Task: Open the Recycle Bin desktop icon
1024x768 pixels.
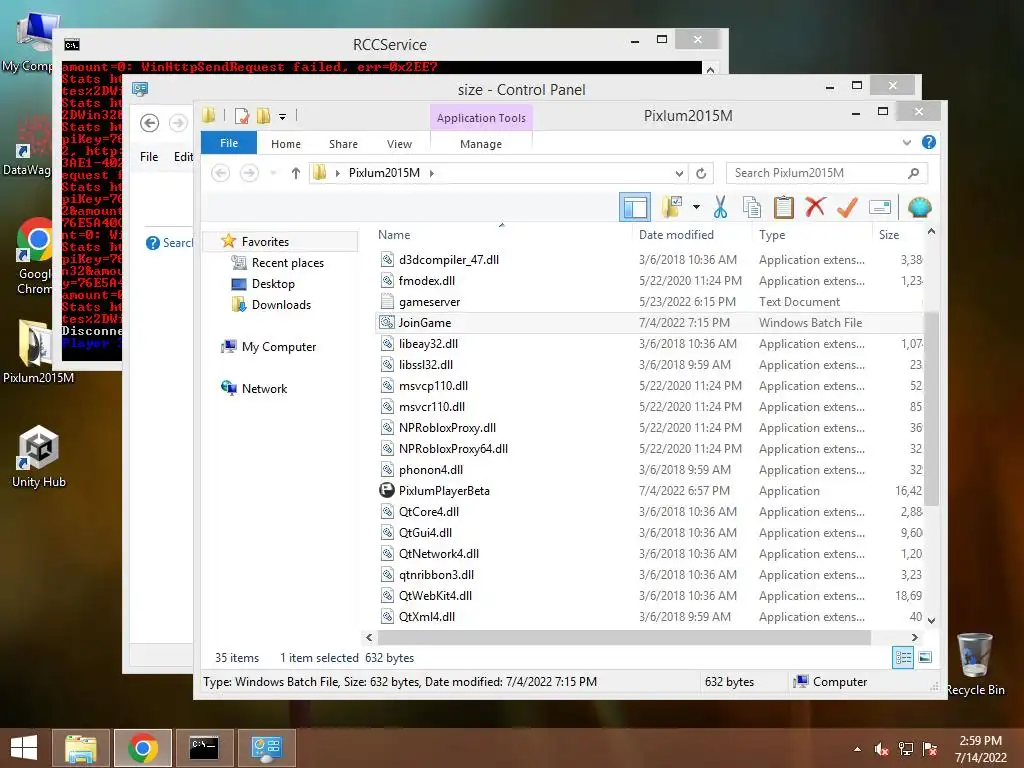Action: pos(975,664)
